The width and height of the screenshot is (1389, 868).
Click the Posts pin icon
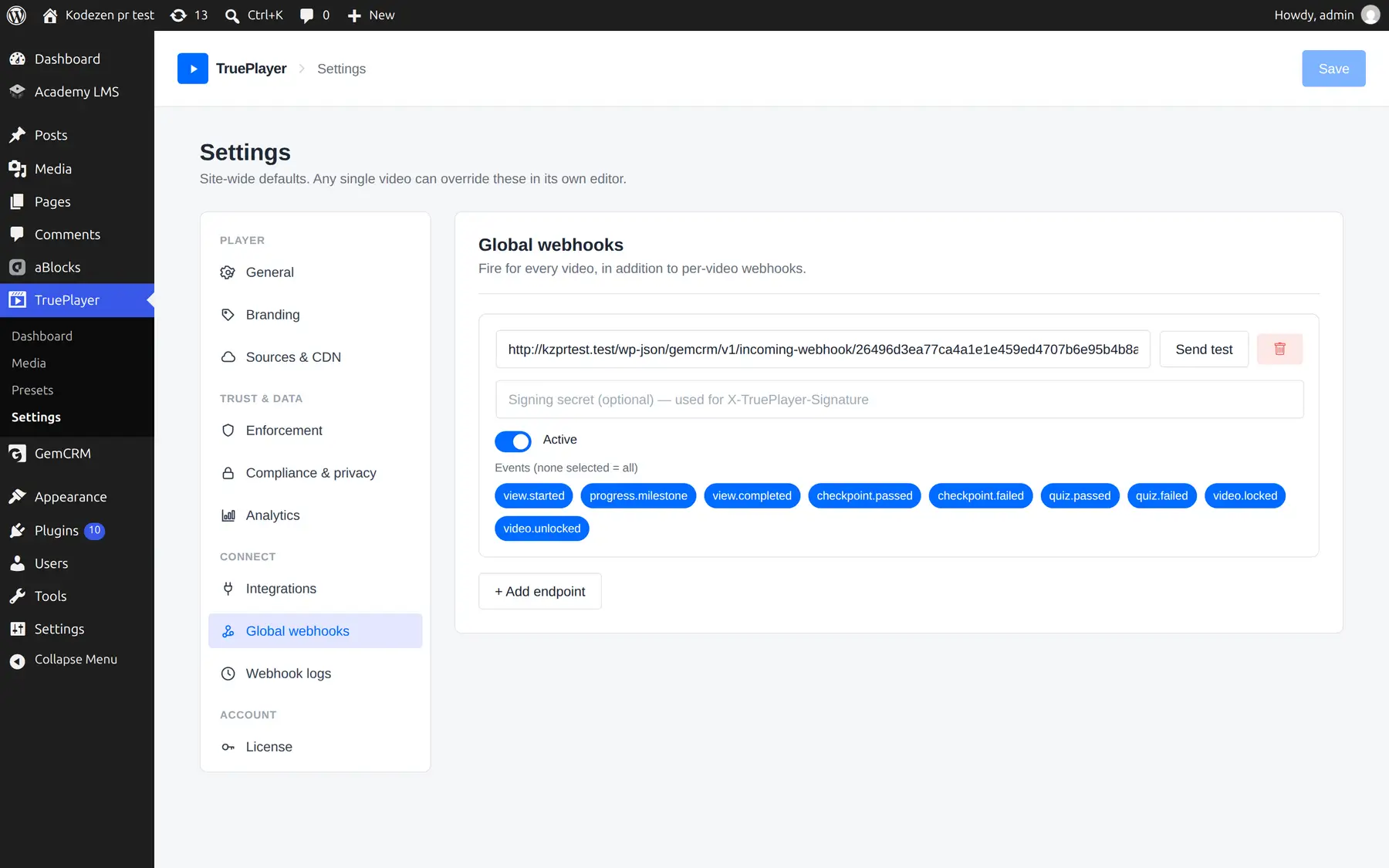pyautogui.click(x=17, y=135)
